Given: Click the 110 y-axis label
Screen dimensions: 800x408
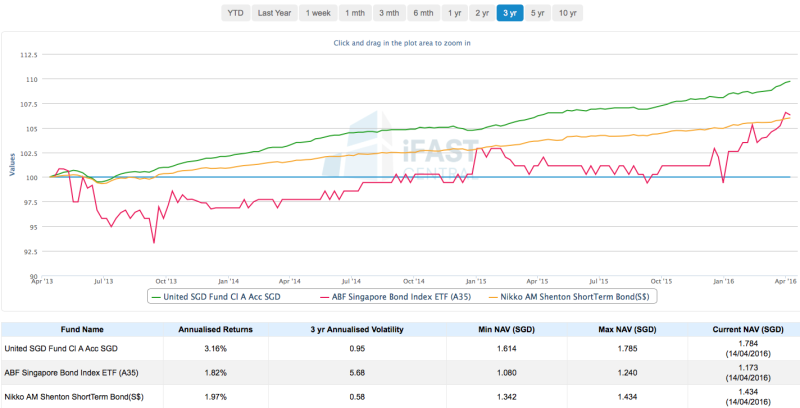Looking at the screenshot, I should point(33,79).
